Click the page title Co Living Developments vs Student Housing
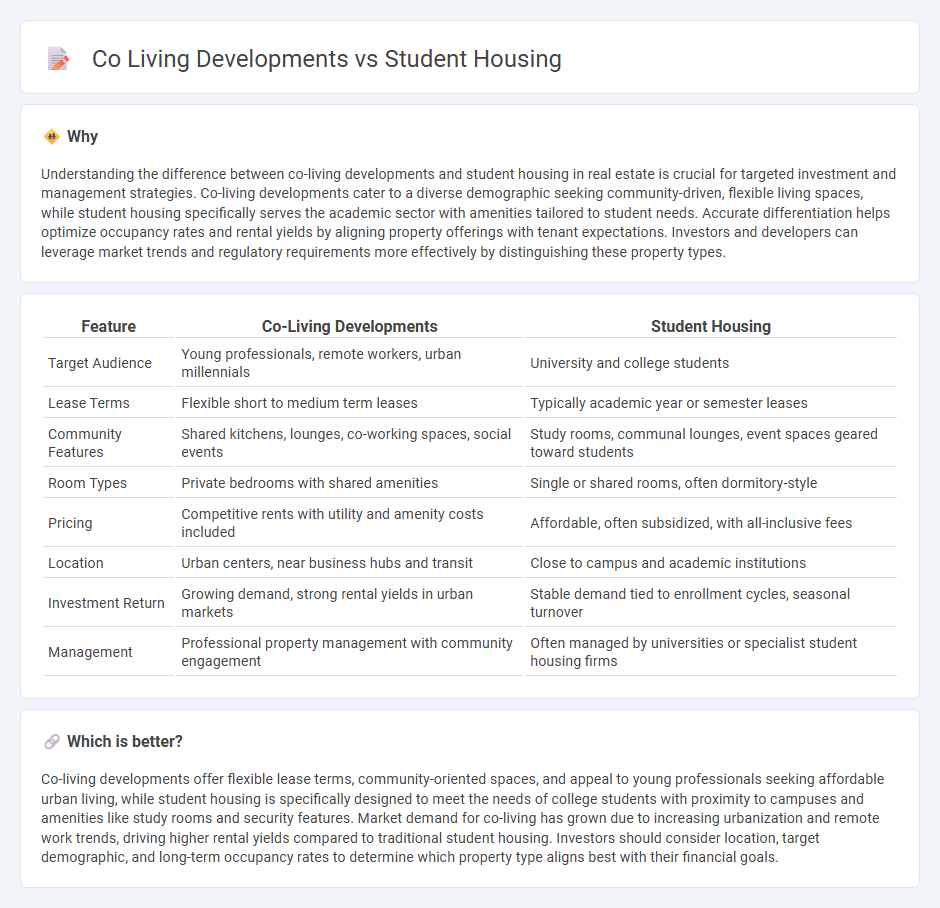 pyautogui.click(x=327, y=59)
